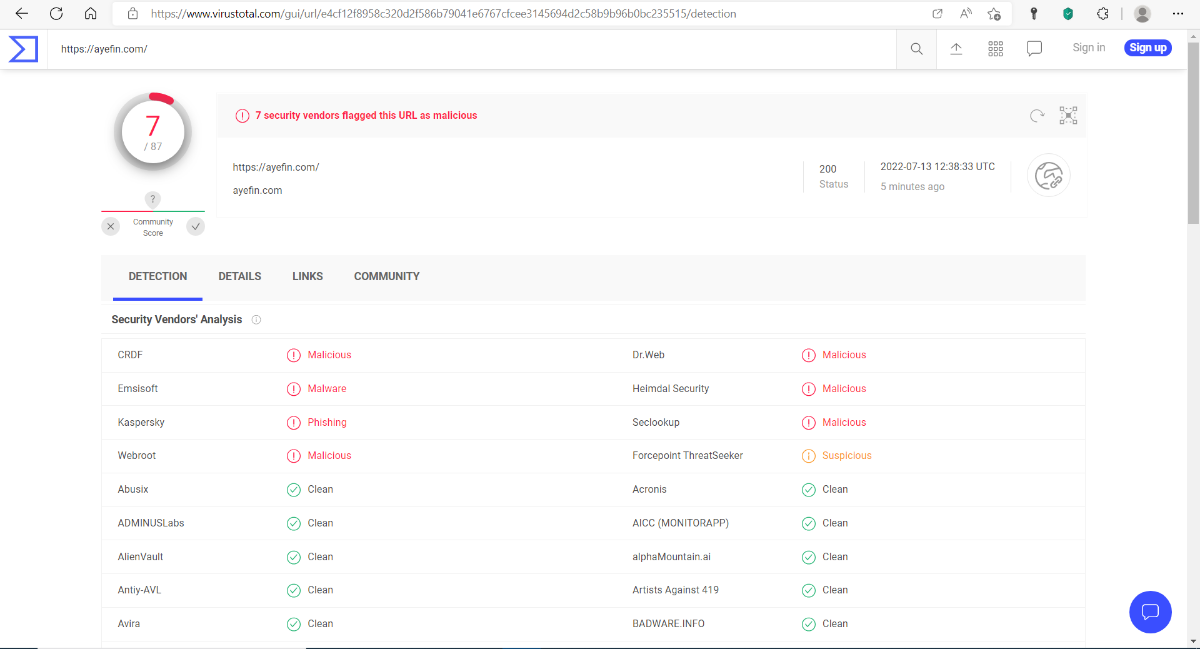Viewport: 1200px width, 649px height.
Task: Click the search magnifier icon
Action: (x=916, y=49)
